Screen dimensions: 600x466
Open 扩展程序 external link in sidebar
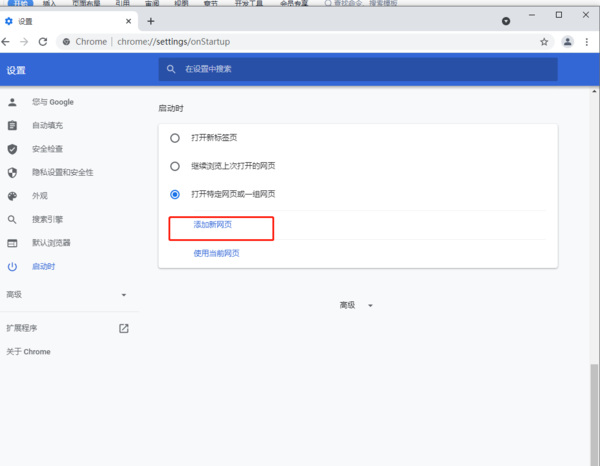(x=124, y=328)
